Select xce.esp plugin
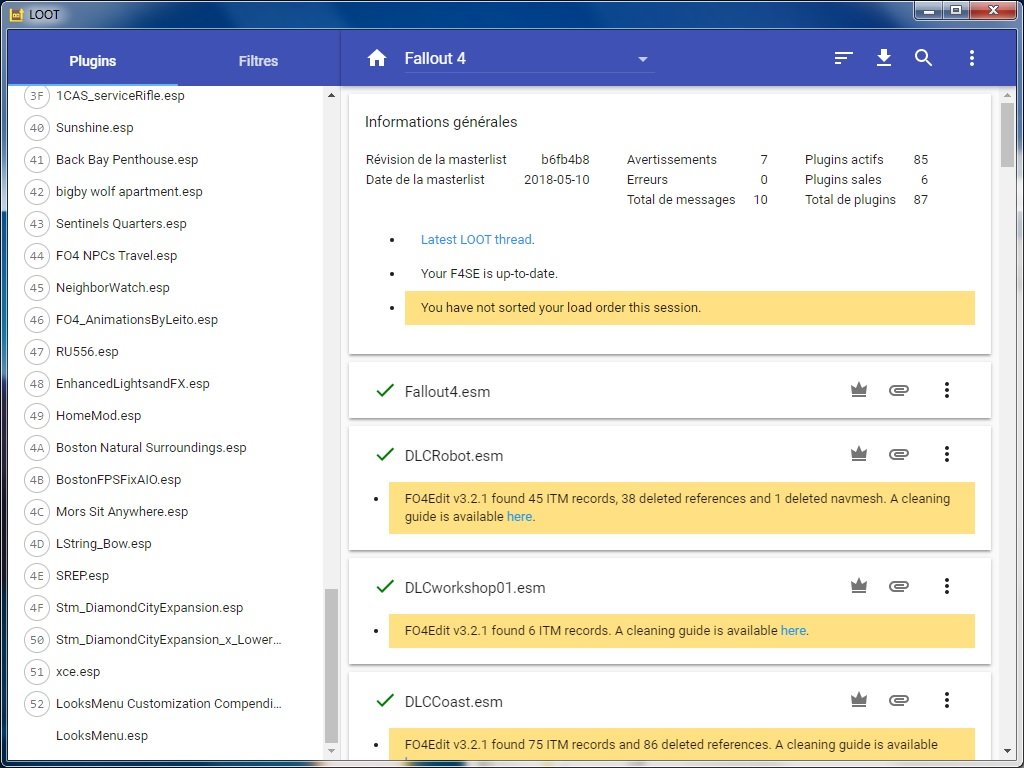The height and width of the screenshot is (768, 1024). click(78, 672)
